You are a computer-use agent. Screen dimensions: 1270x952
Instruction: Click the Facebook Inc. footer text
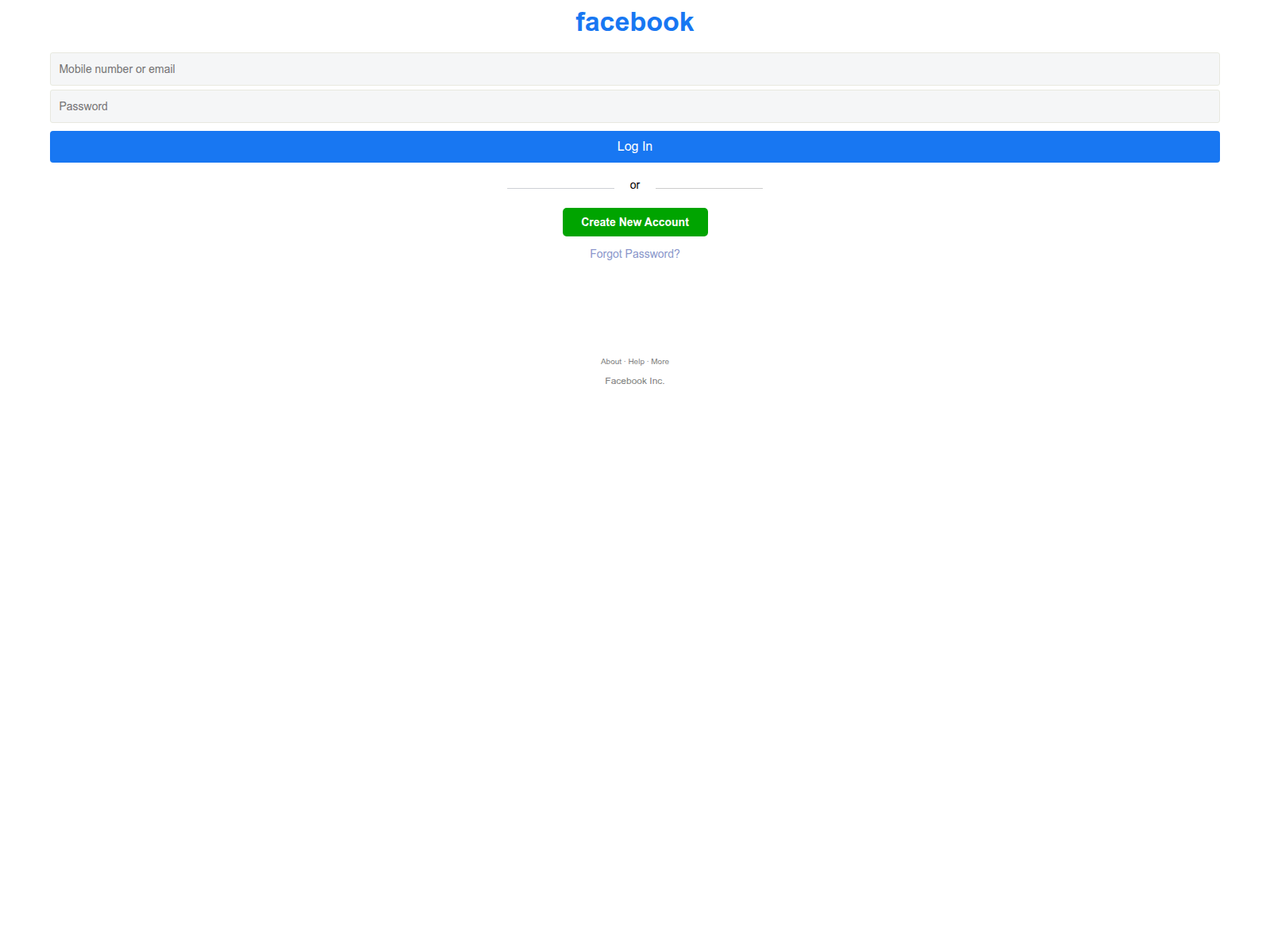pos(634,381)
